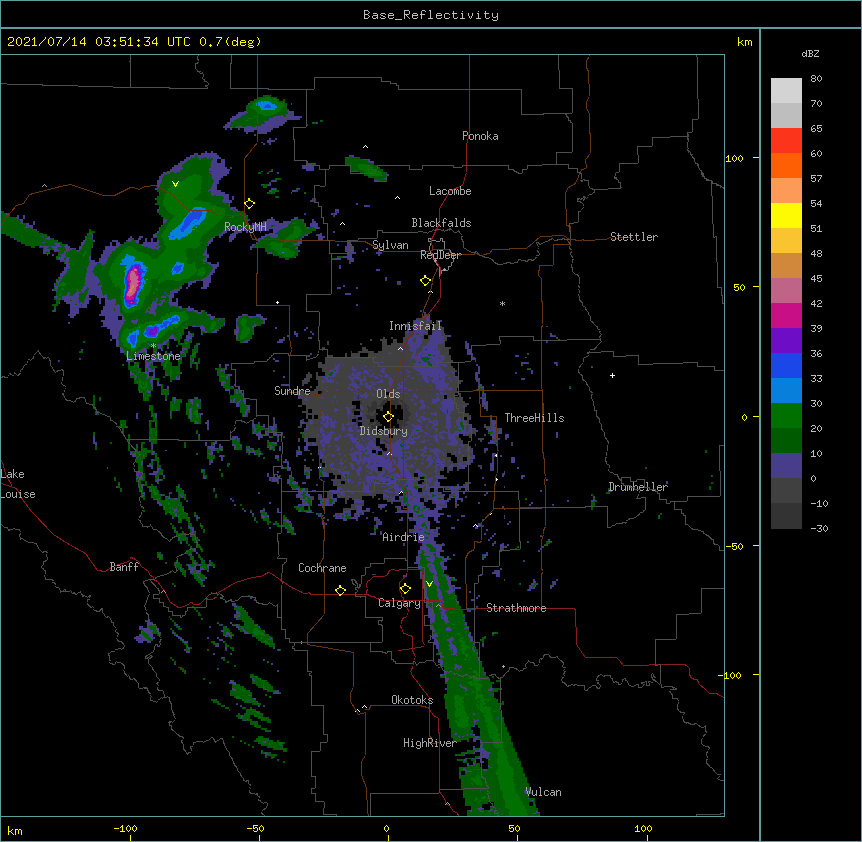
Task: Click the yellow marker near RockyMH
Action: click(249, 204)
